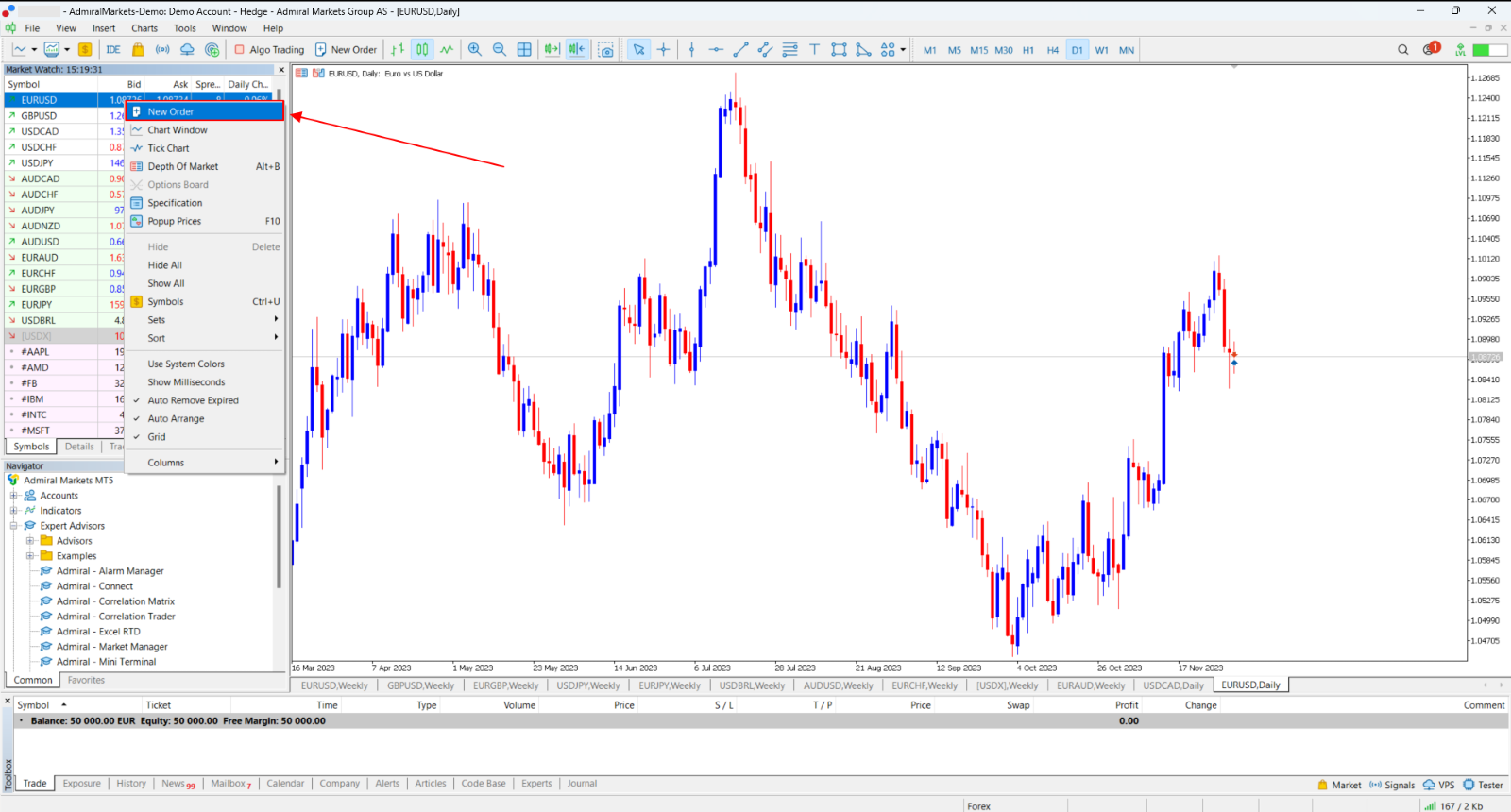Select the equidistant channel tool

pos(766,50)
